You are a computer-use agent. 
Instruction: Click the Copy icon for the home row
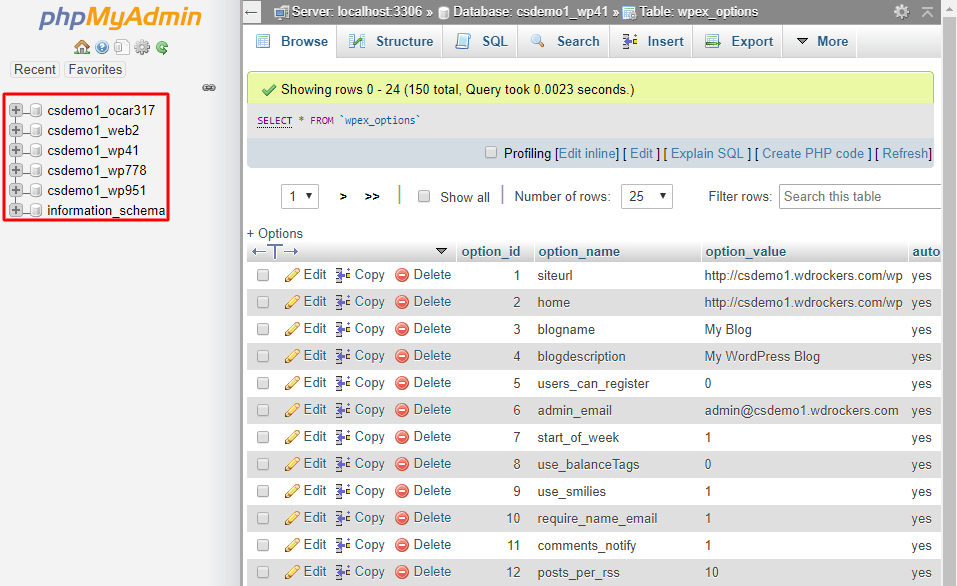[x=342, y=302]
